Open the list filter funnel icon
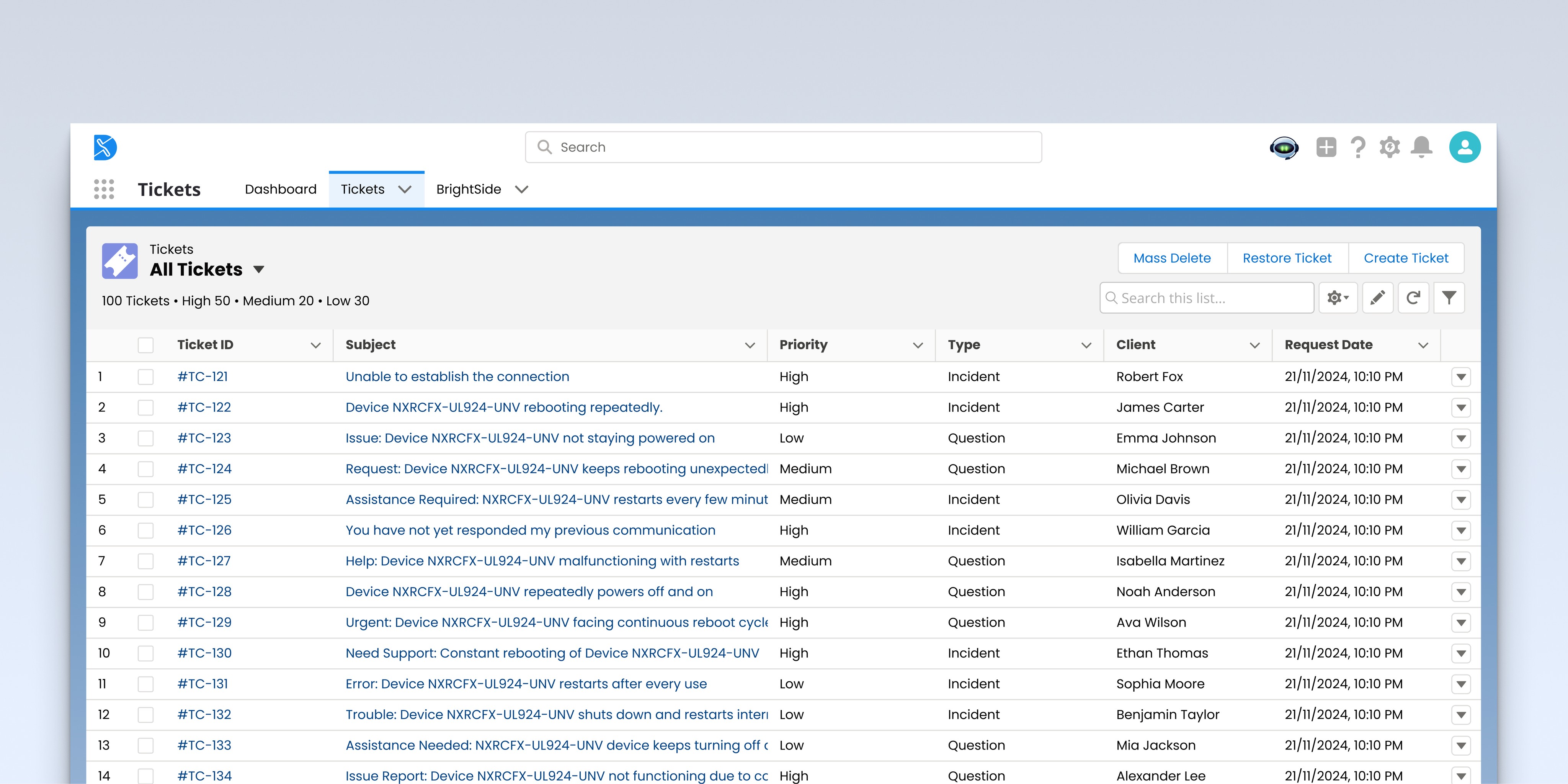This screenshot has height=784, width=1568. [x=1449, y=298]
